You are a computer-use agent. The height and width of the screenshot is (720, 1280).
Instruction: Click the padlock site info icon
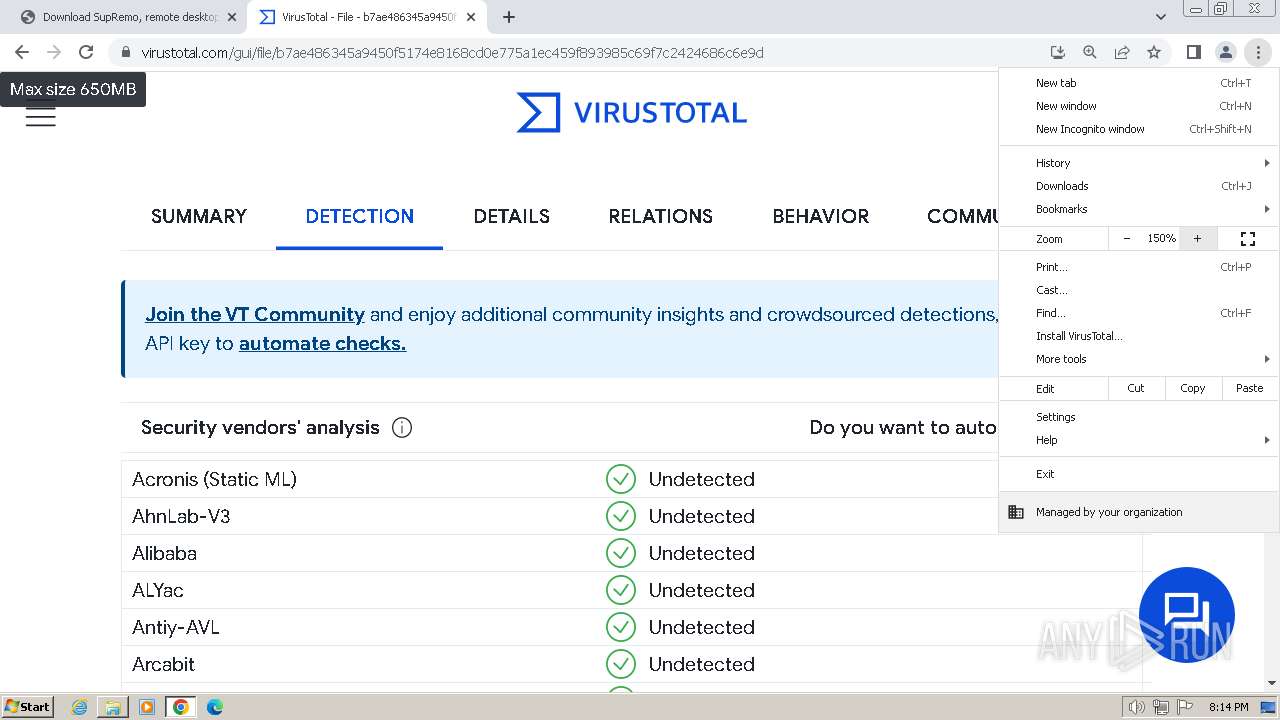[x=125, y=52]
